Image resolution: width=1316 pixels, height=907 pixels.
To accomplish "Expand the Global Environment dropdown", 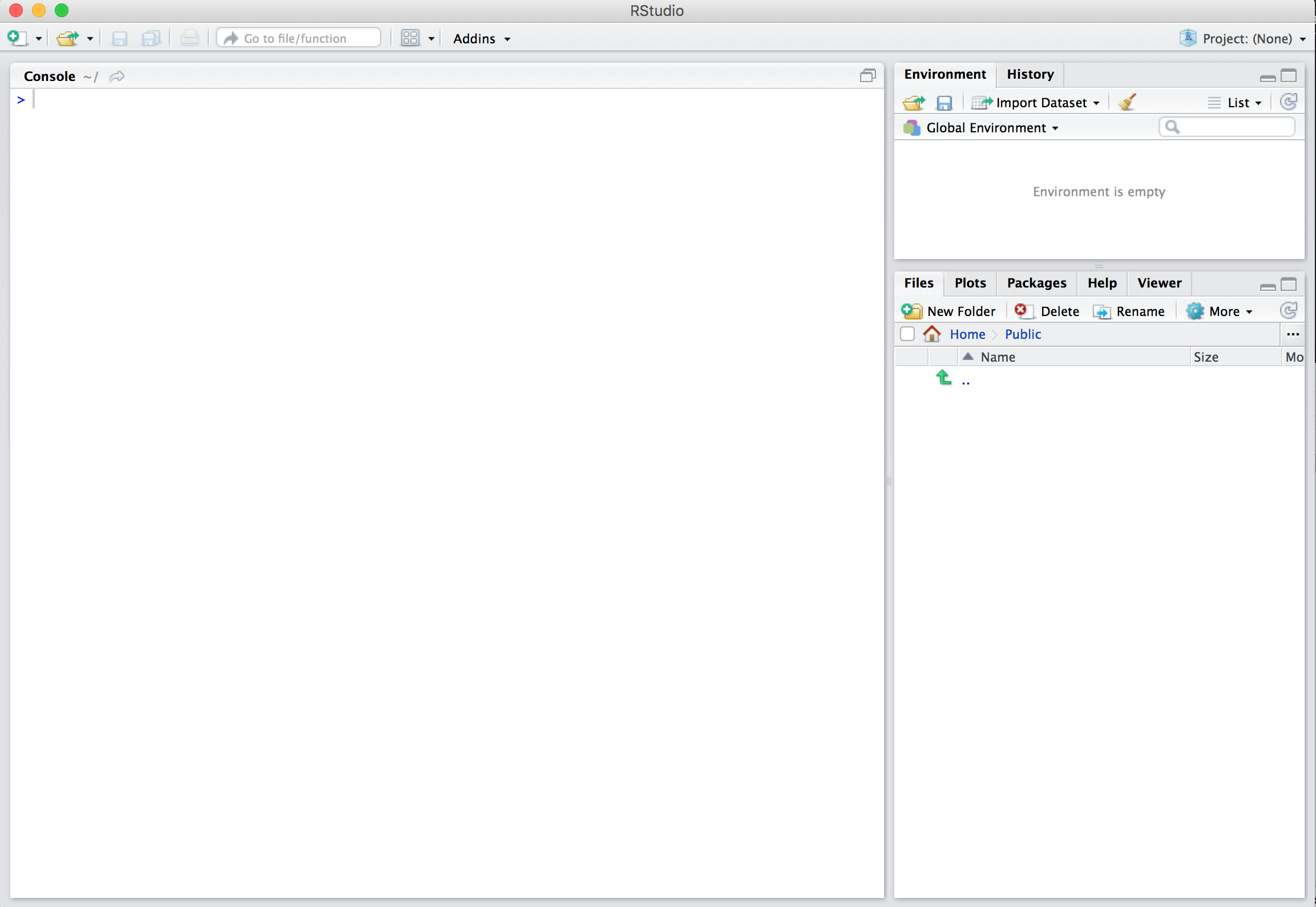I will click(1055, 127).
